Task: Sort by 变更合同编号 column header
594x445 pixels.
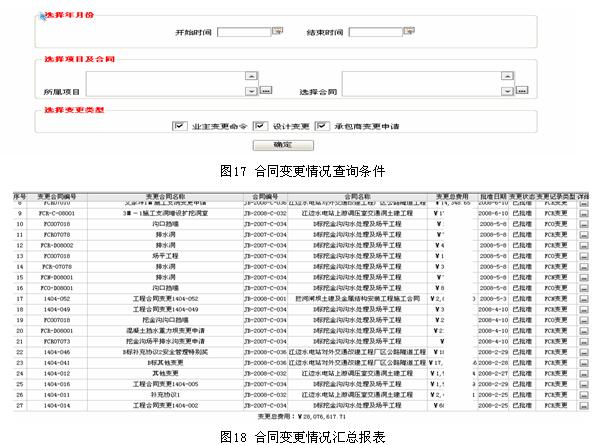Action: tap(57, 197)
